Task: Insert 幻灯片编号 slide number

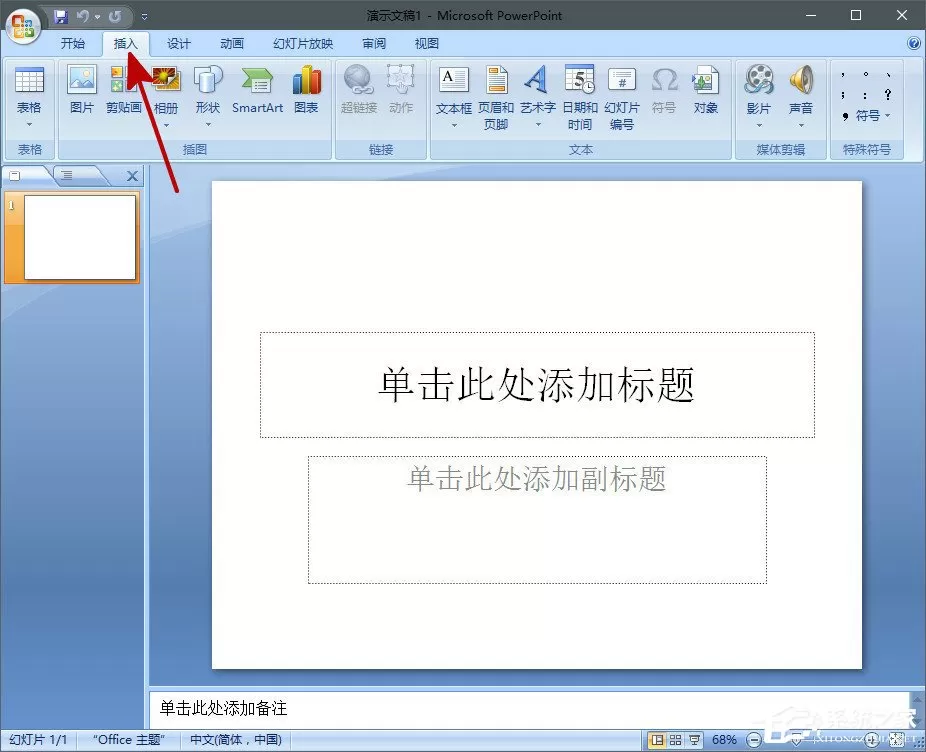Action: pos(621,97)
